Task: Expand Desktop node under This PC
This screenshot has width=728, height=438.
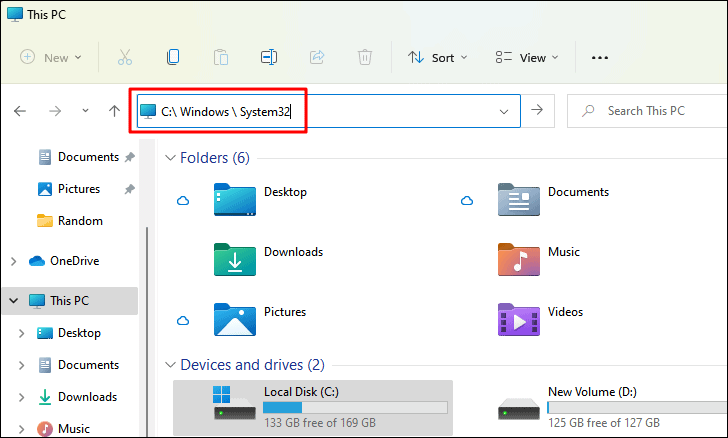Action: pyautogui.click(x=21, y=333)
